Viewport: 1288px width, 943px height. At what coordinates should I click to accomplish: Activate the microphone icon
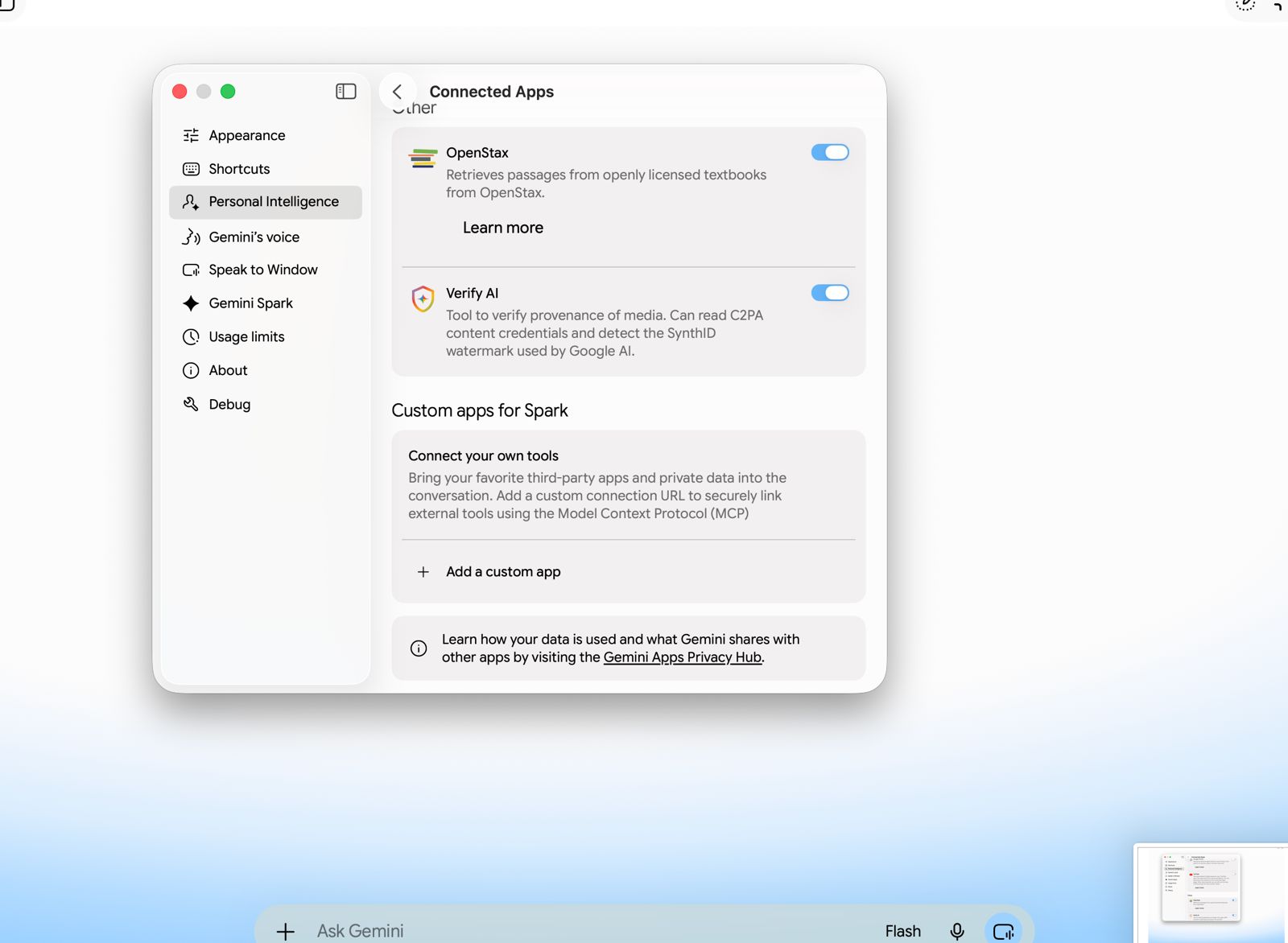957,931
